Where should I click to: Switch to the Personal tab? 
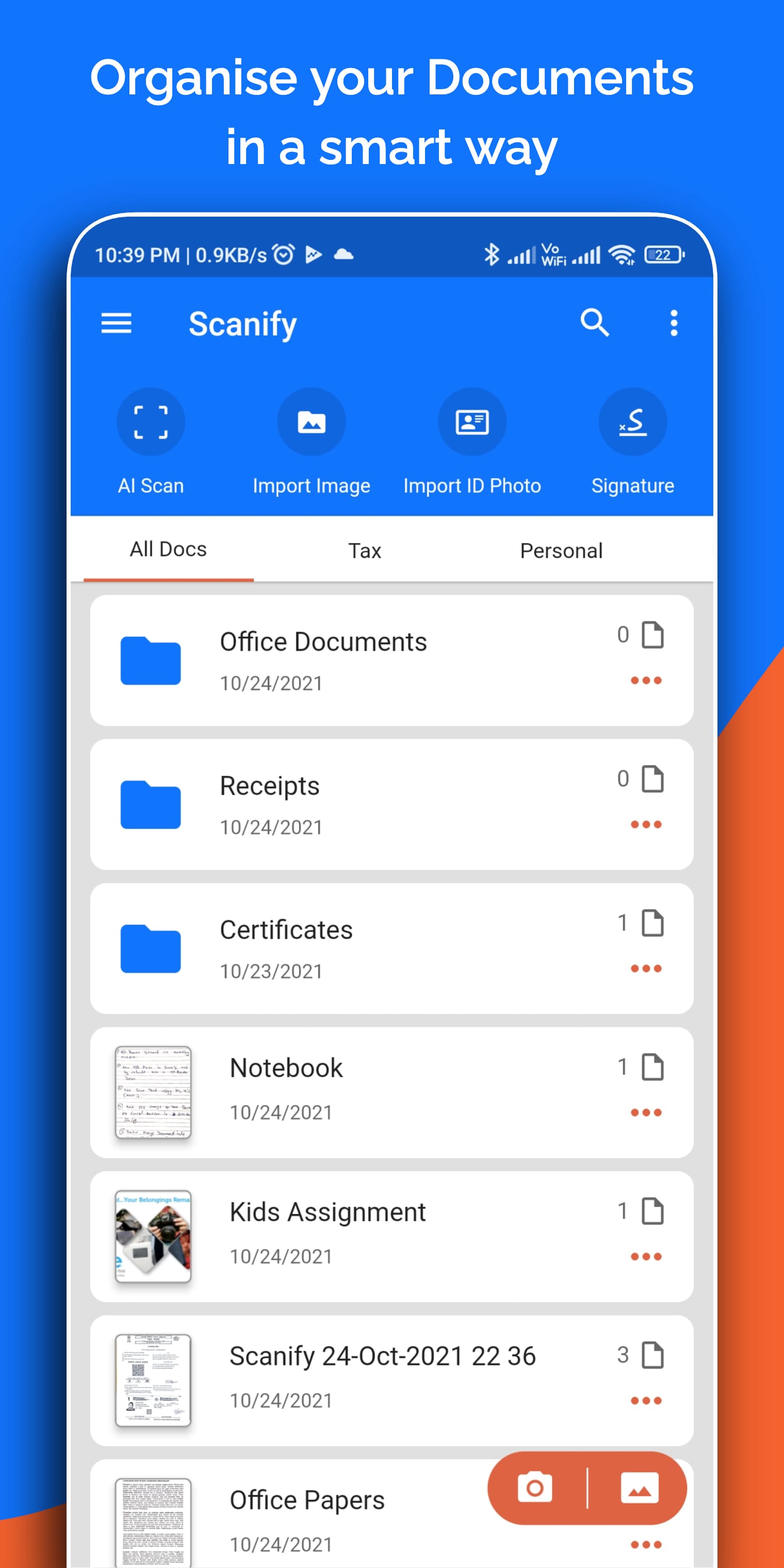(561, 550)
